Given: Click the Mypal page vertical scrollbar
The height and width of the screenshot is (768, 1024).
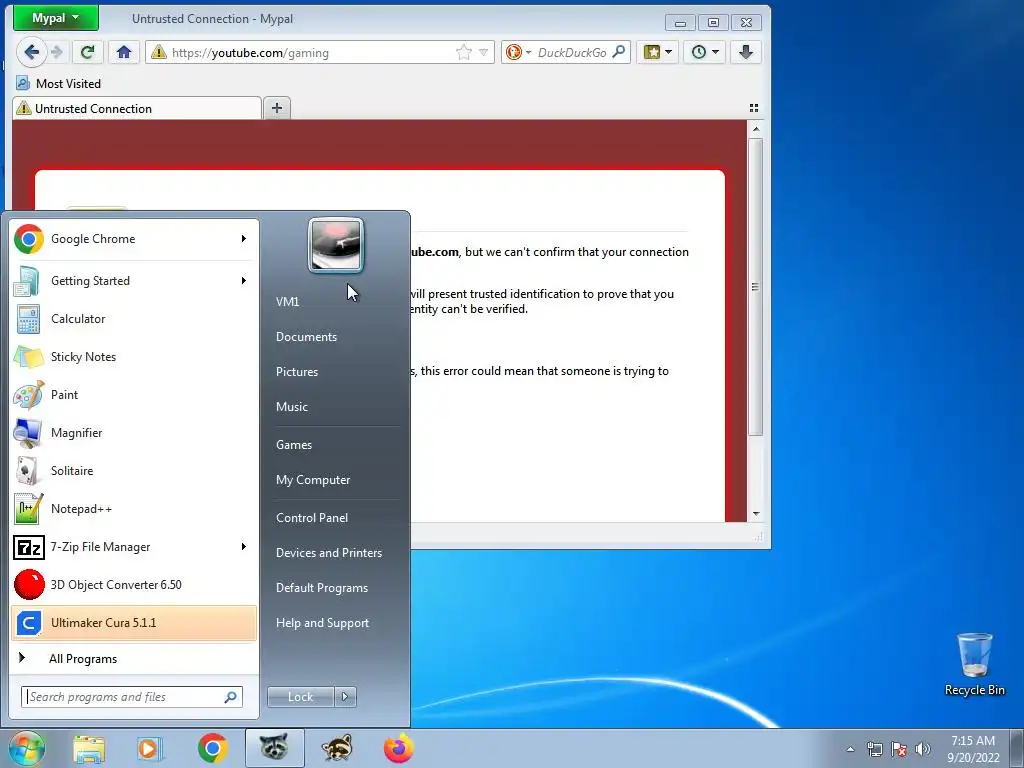Looking at the screenshot, I should [x=756, y=286].
